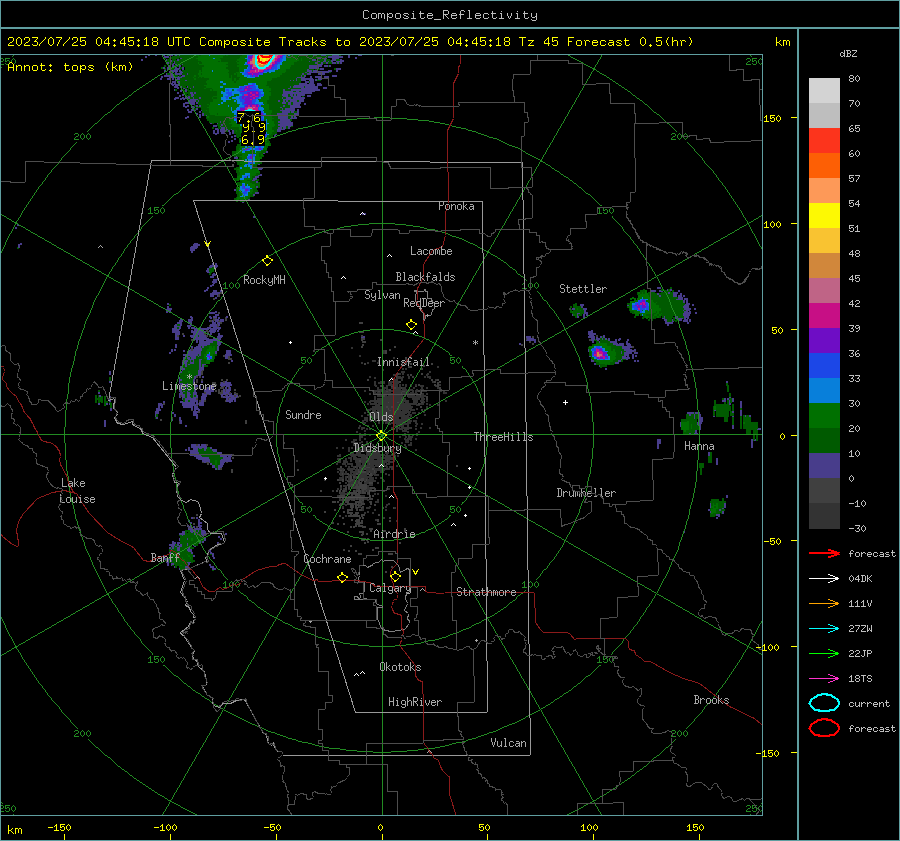Click the HighRiver city label
Screen dimensions: 900x841
pyautogui.click(x=415, y=702)
